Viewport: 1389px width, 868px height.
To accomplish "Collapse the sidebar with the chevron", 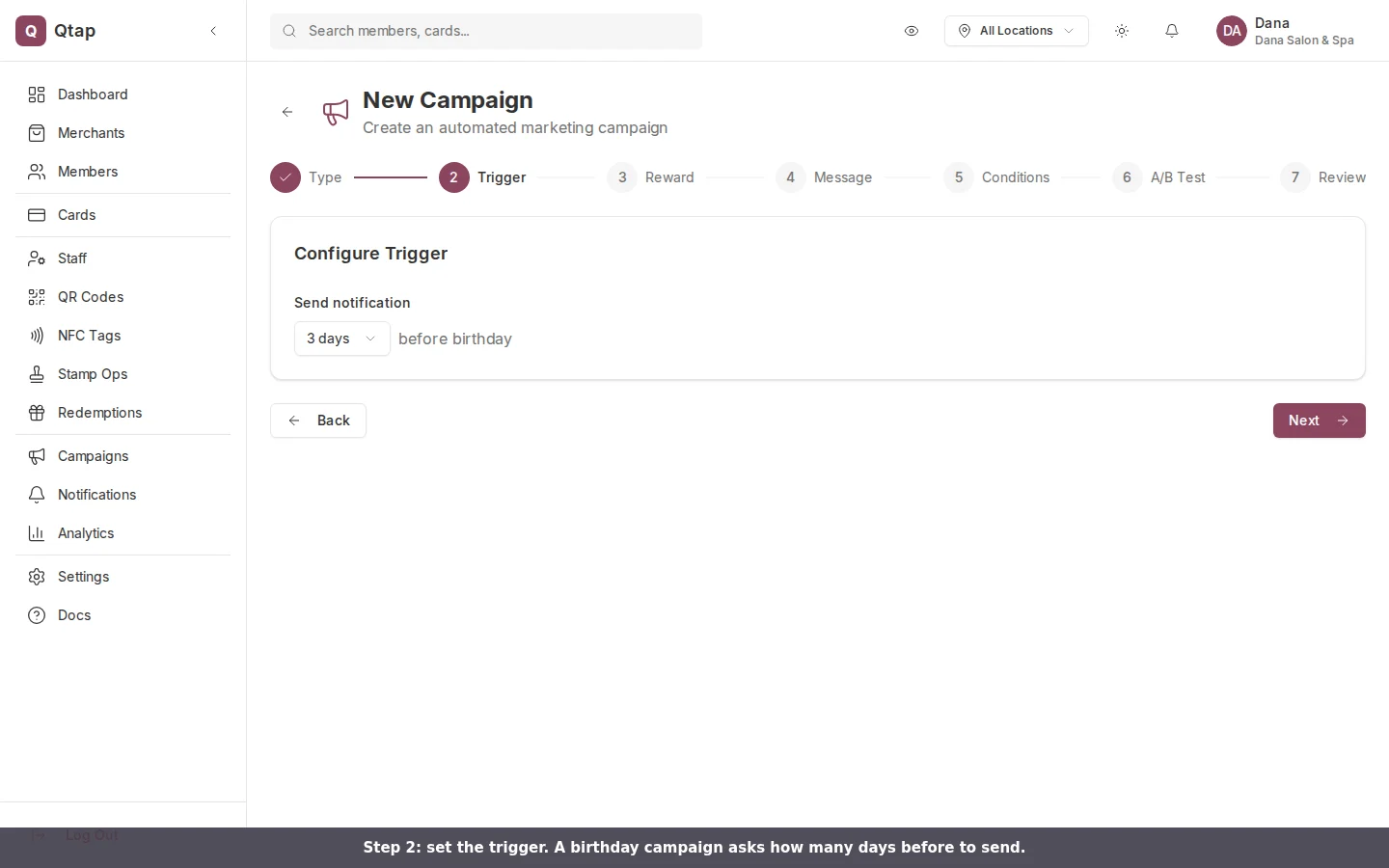I will pos(213,31).
